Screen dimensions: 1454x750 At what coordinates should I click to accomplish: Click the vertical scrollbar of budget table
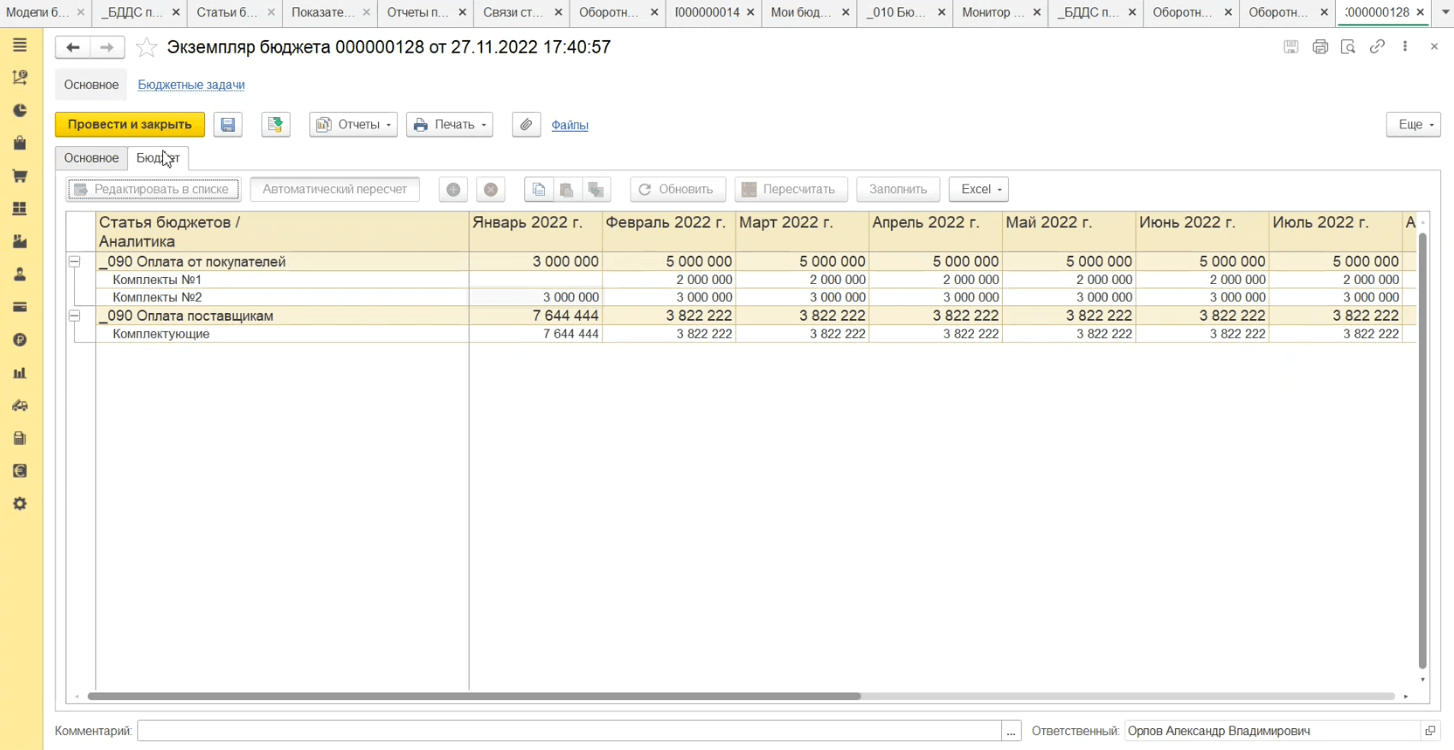pyautogui.click(x=1422, y=450)
